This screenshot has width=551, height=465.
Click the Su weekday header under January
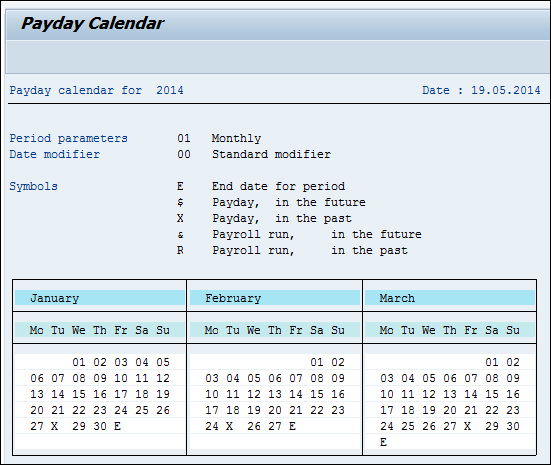pyautogui.click(x=163, y=330)
